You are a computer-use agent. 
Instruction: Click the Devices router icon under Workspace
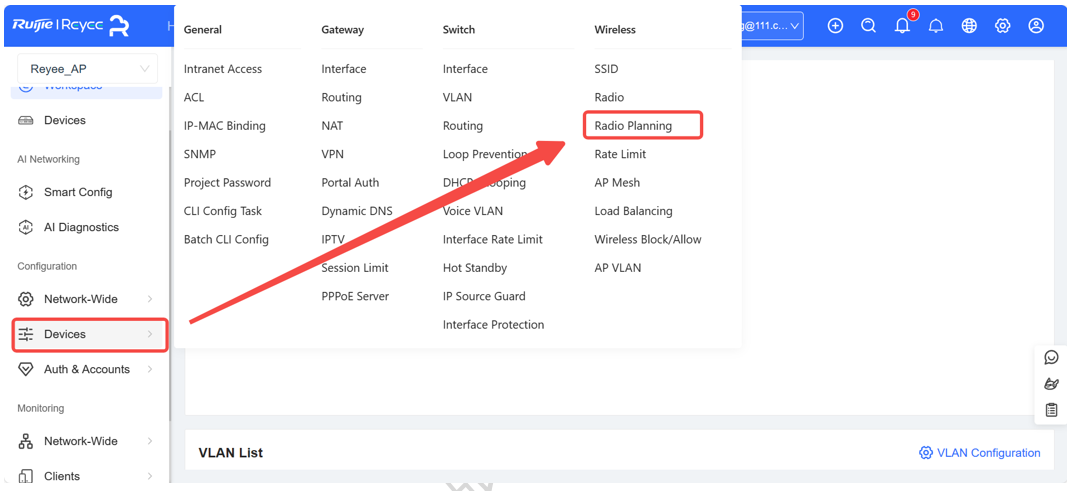[x=25, y=120]
